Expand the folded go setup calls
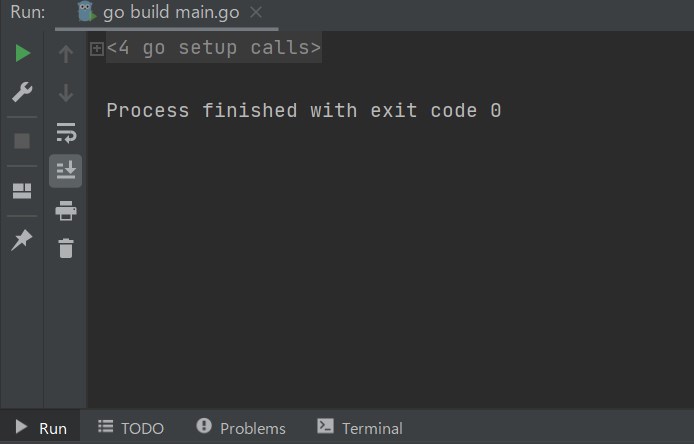 click(x=96, y=49)
